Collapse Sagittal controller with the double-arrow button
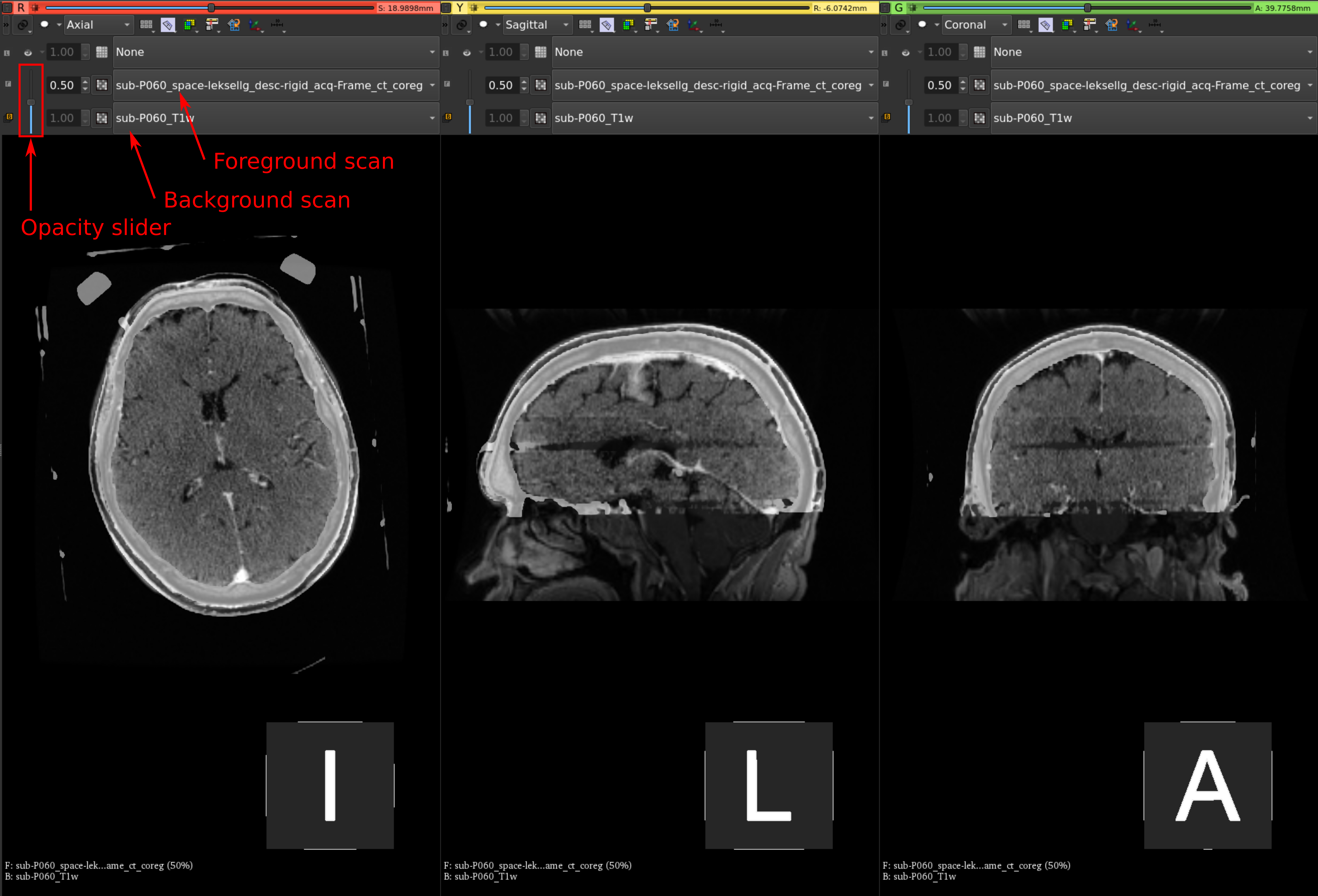Image resolution: width=1318 pixels, height=896 pixels. pyautogui.click(x=445, y=25)
